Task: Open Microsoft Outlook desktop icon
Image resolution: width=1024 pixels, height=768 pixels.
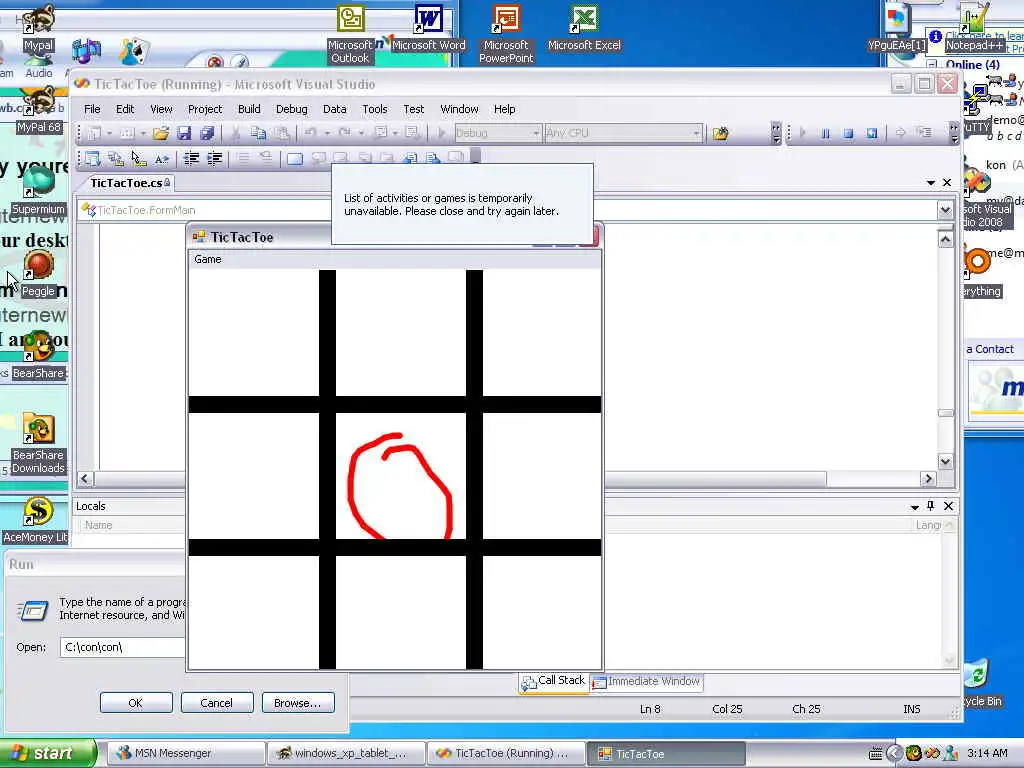Action: coord(350,34)
